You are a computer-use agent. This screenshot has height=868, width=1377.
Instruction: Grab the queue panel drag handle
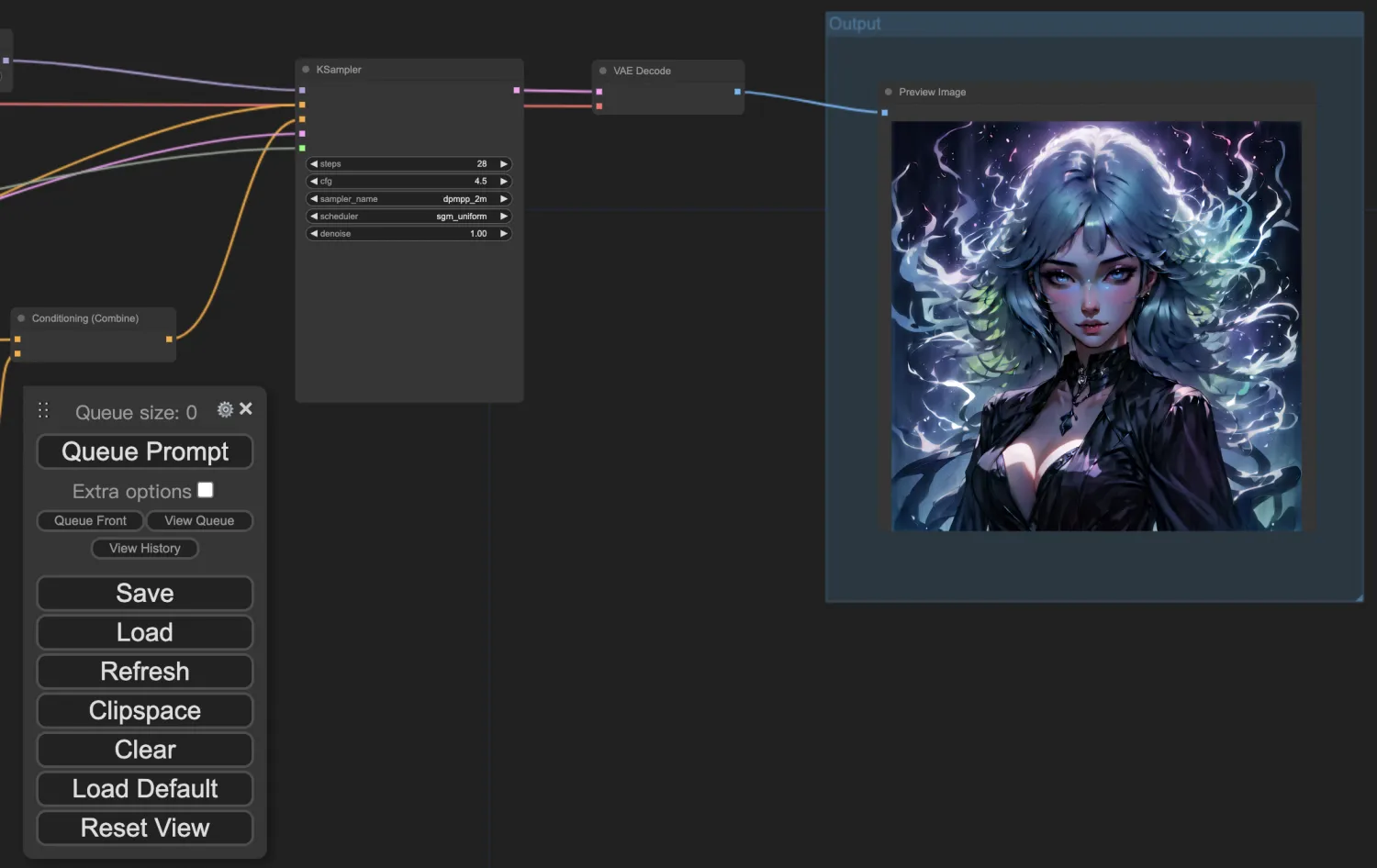[x=43, y=410]
